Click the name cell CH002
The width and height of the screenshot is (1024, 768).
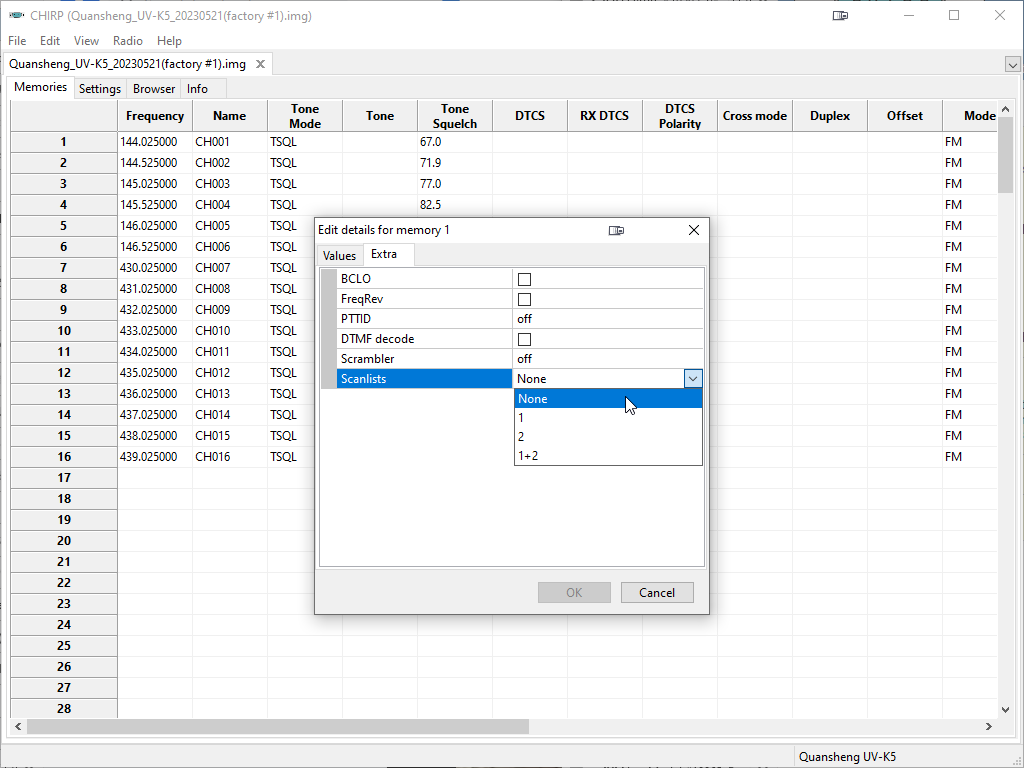[230, 163]
